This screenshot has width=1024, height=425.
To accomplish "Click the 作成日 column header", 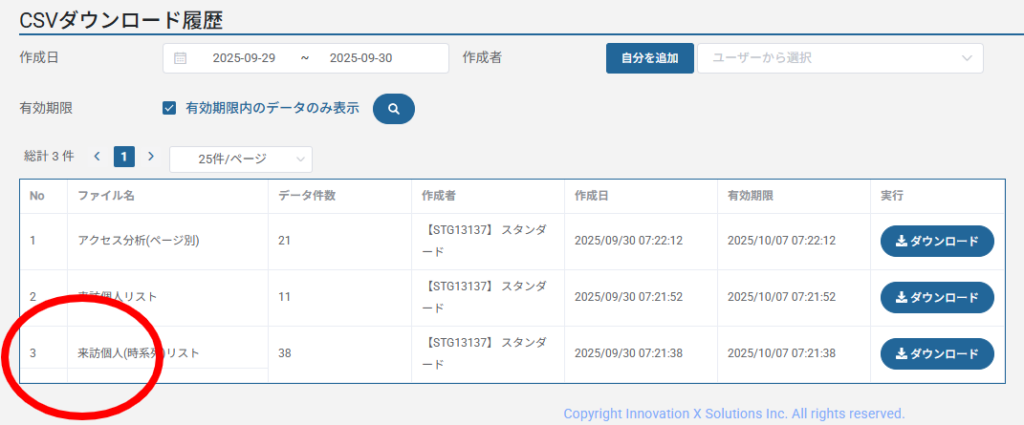I will pyautogui.click(x=592, y=195).
